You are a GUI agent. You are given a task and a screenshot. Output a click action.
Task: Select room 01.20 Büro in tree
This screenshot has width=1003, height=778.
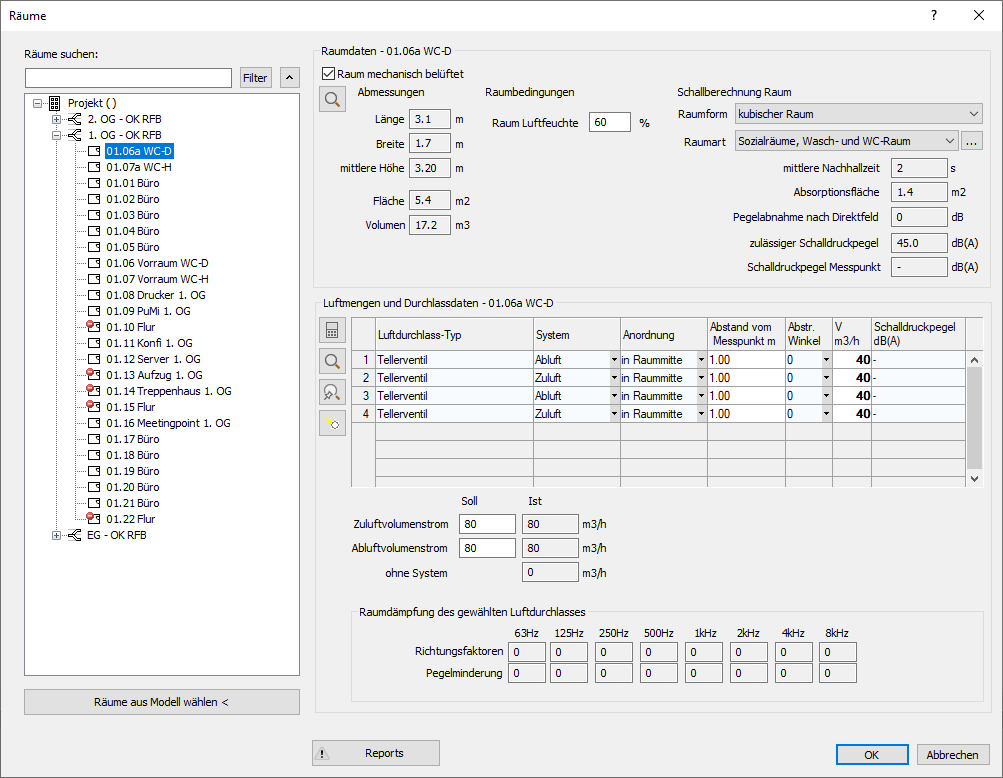[132, 487]
